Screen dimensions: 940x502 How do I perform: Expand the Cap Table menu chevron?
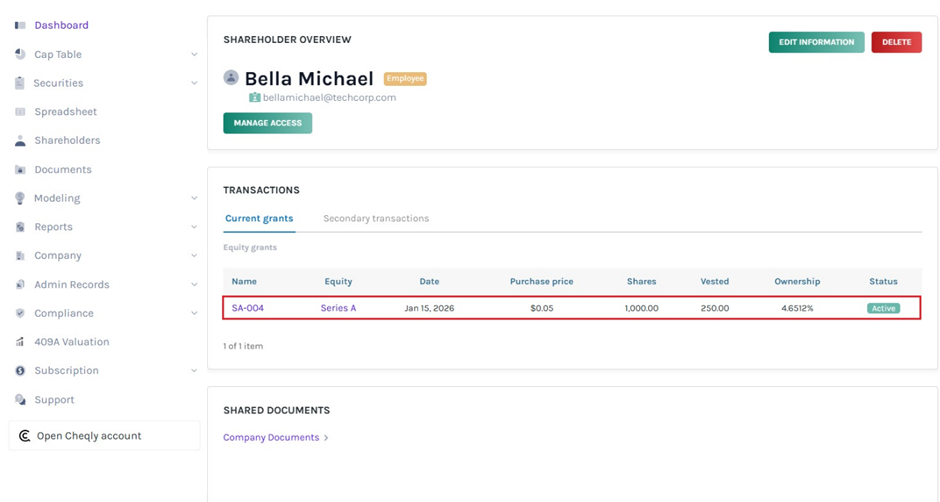click(194, 54)
